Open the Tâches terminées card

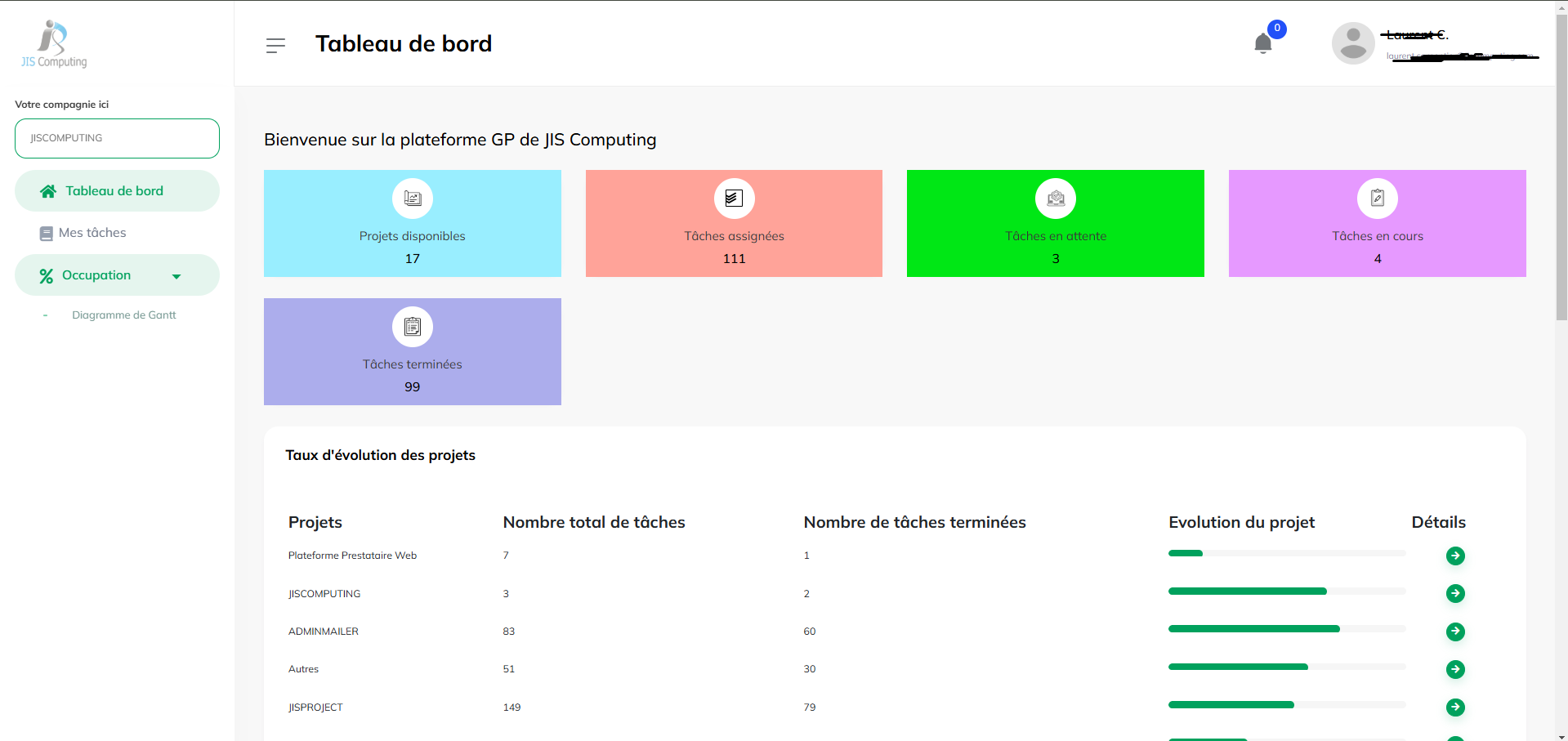[413, 351]
